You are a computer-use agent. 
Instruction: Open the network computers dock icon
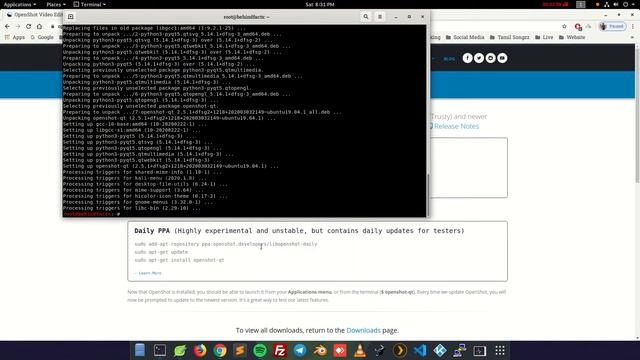coord(460,350)
